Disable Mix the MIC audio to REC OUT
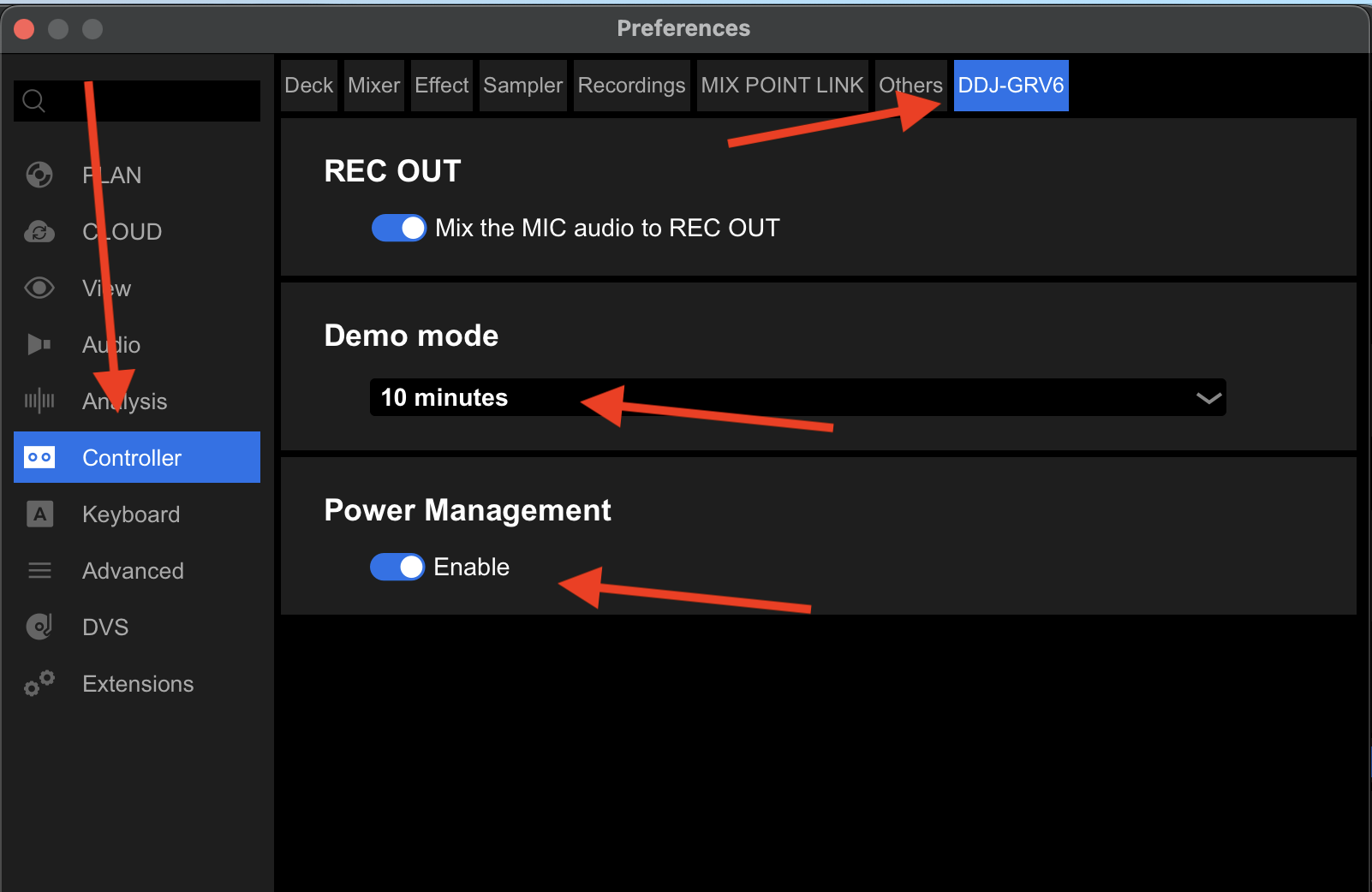 coord(398,228)
